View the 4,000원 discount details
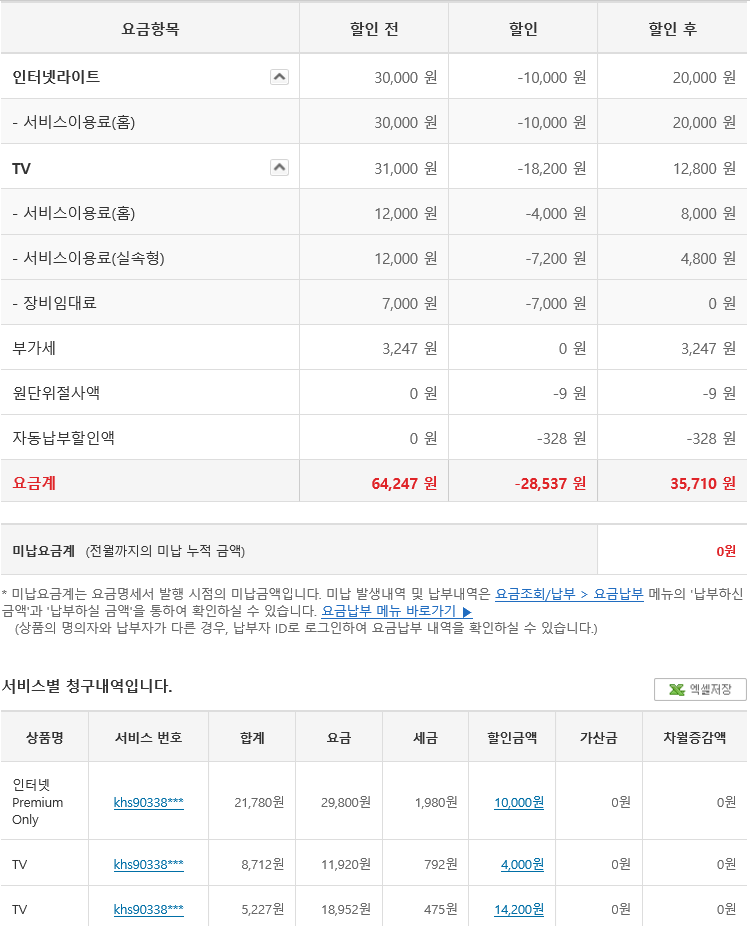 pyautogui.click(x=522, y=864)
